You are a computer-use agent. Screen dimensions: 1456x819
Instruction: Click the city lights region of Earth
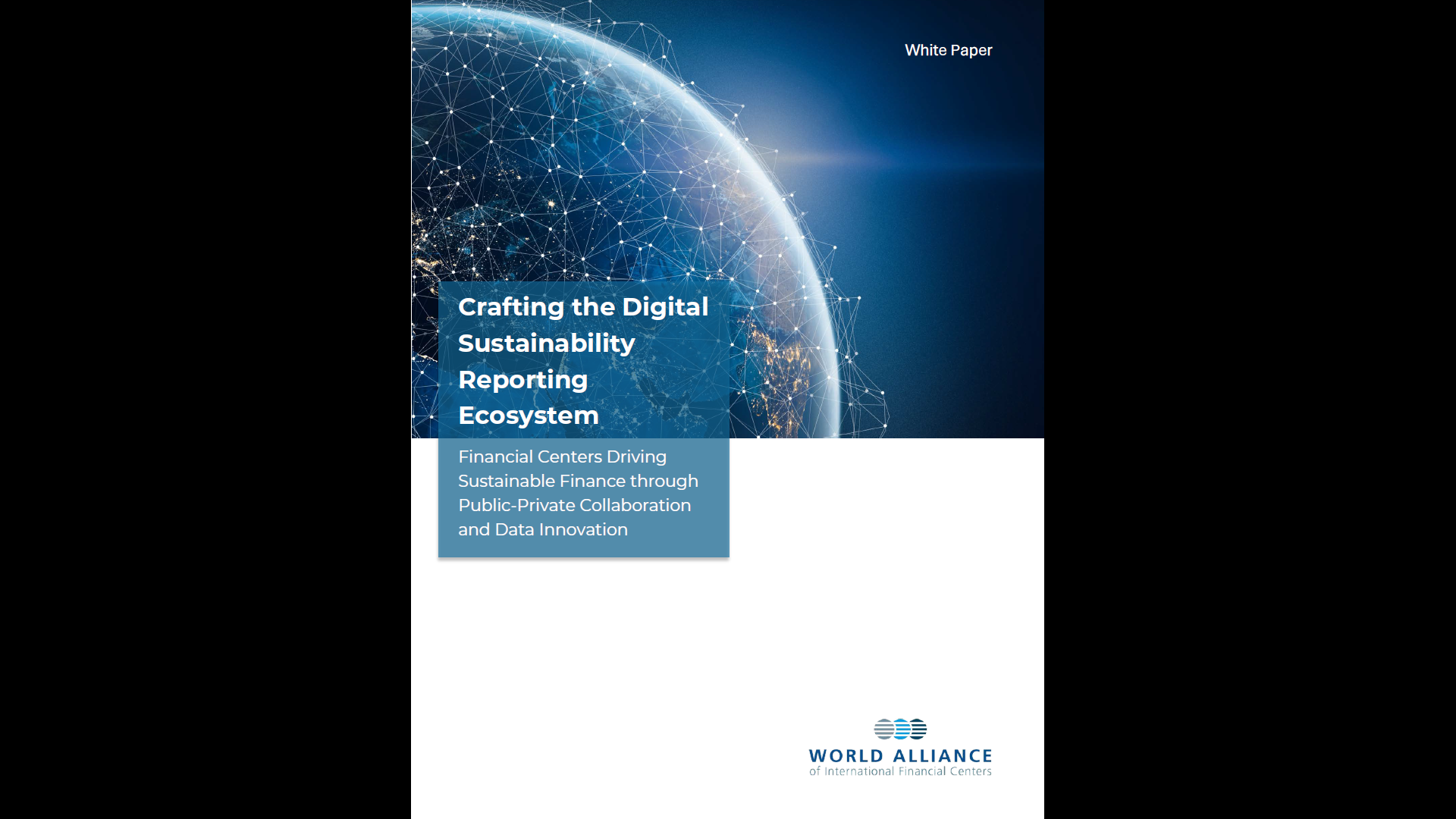[x=781, y=364]
